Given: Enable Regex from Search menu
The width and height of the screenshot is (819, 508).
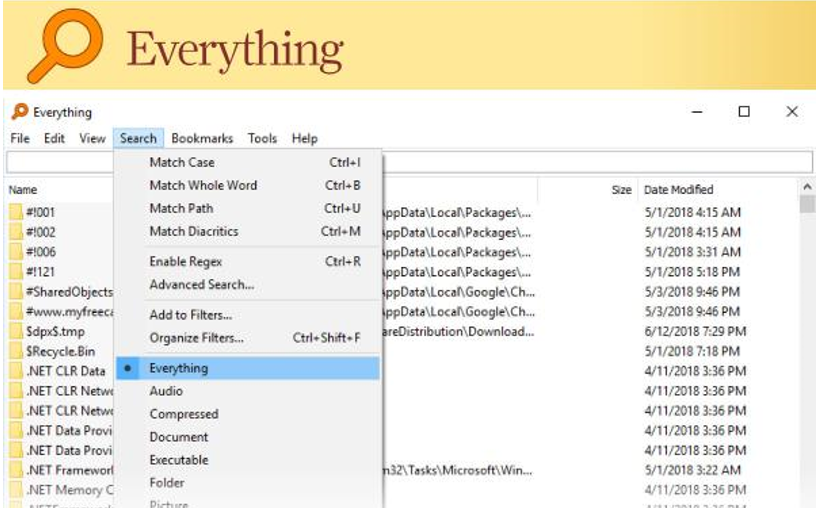Looking at the screenshot, I should [248, 262].
